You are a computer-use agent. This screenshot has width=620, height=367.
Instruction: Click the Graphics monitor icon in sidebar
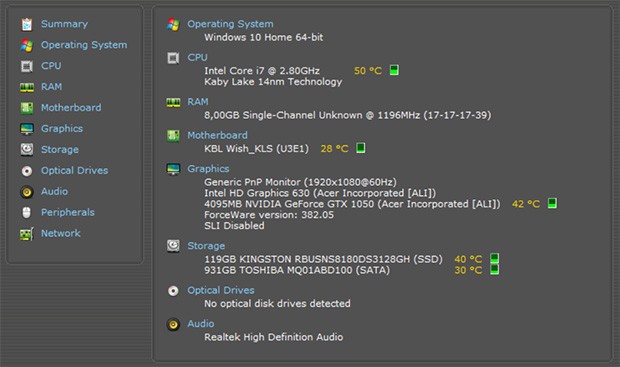click(x=26, y=129)
